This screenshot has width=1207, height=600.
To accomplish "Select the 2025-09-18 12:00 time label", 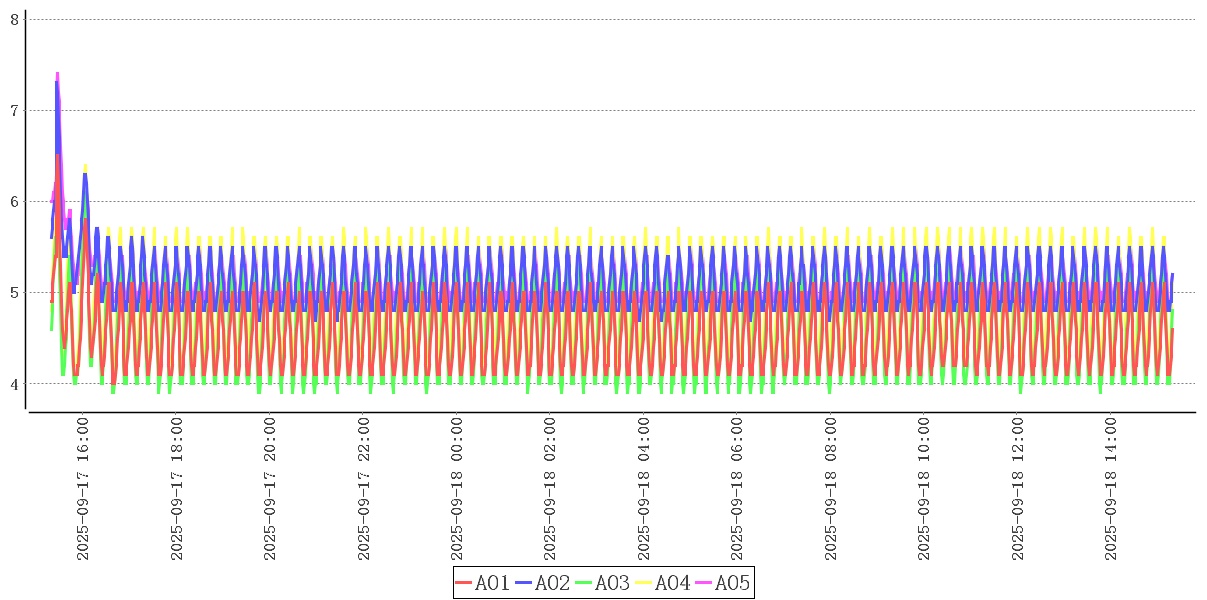I will (x=1018, y=489).
